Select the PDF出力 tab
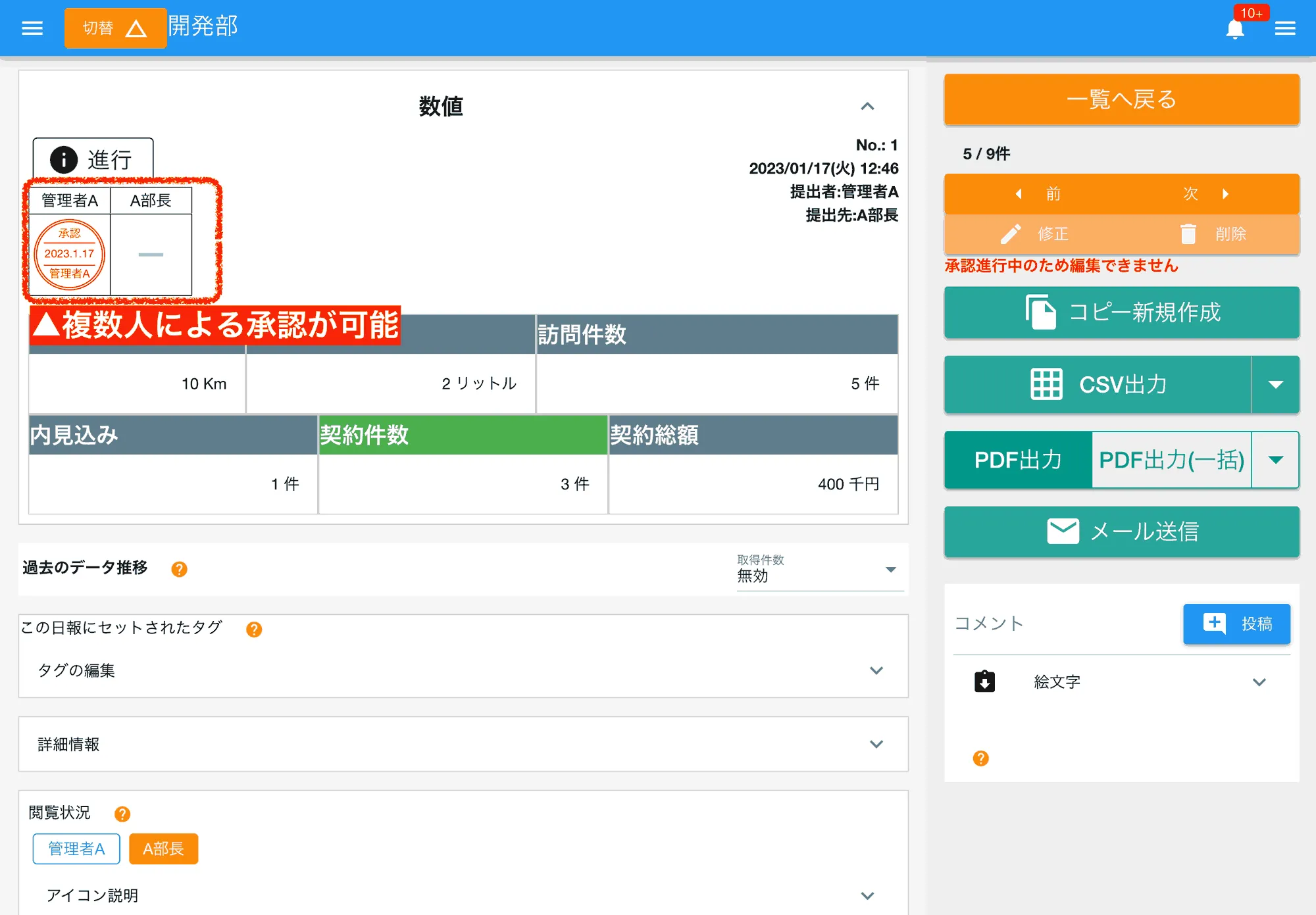Viewport: 1316px width, 915px height. point(1018,460)
